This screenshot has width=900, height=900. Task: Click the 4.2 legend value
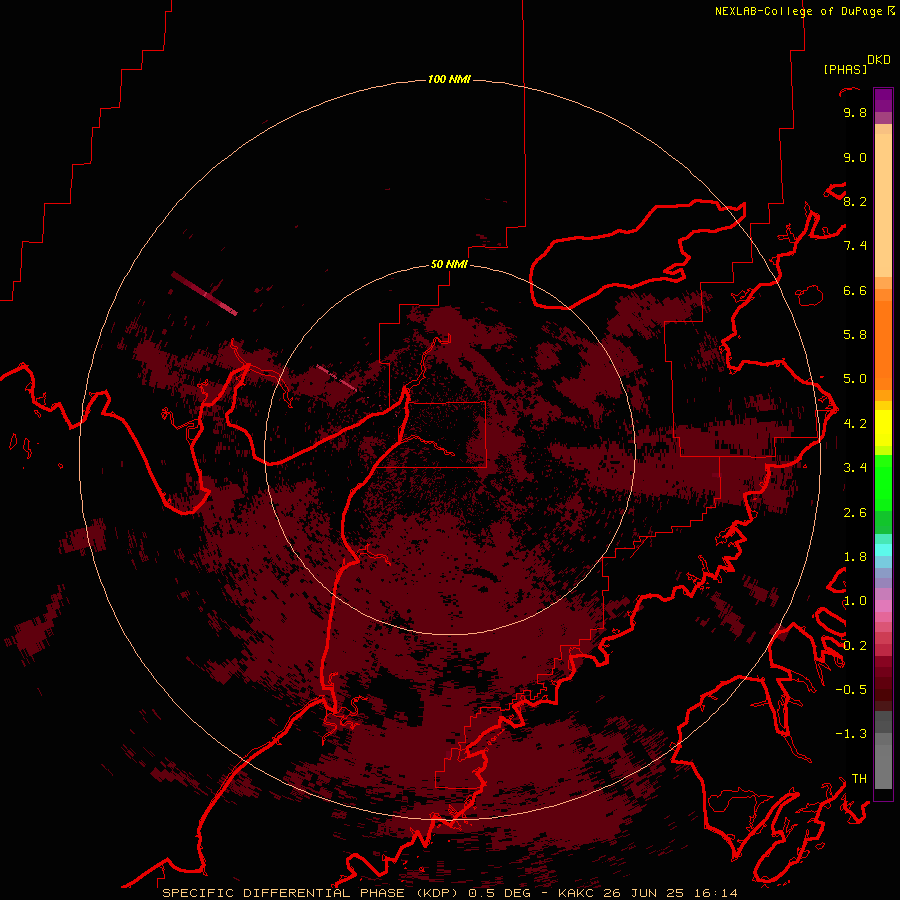pos(855,424)
